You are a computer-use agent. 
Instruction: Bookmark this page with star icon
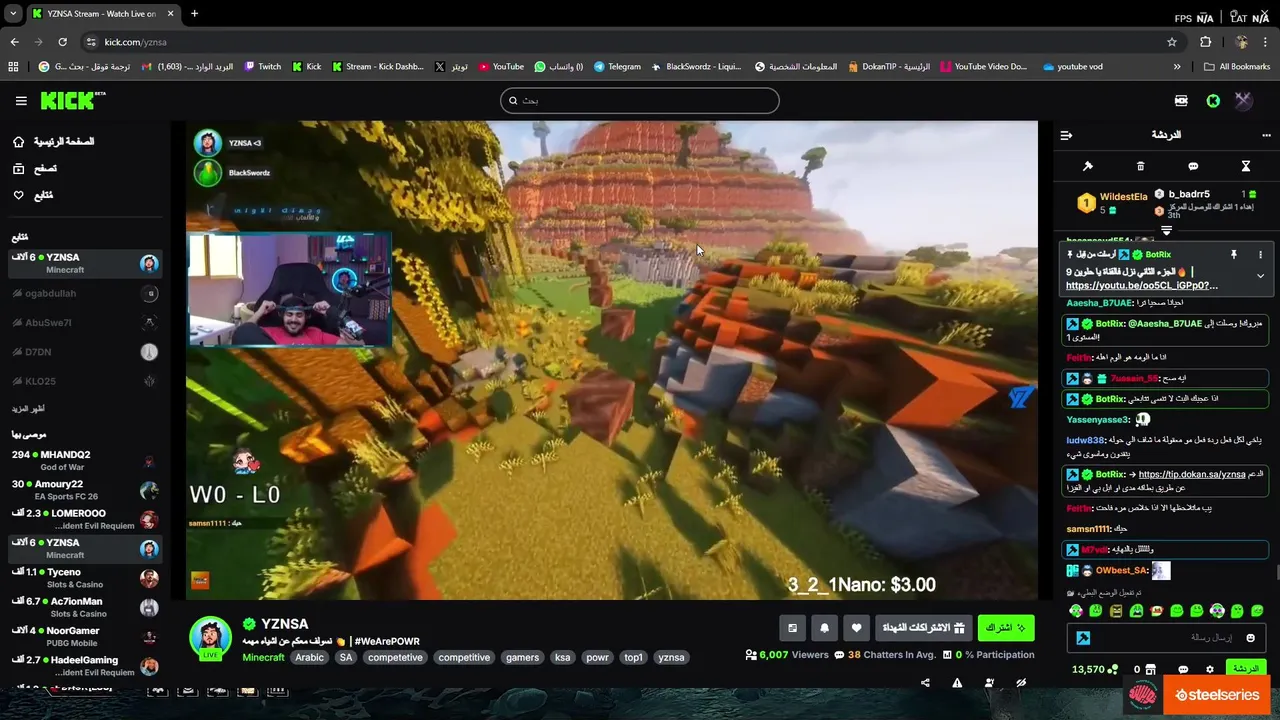[x=1172, y=42]
